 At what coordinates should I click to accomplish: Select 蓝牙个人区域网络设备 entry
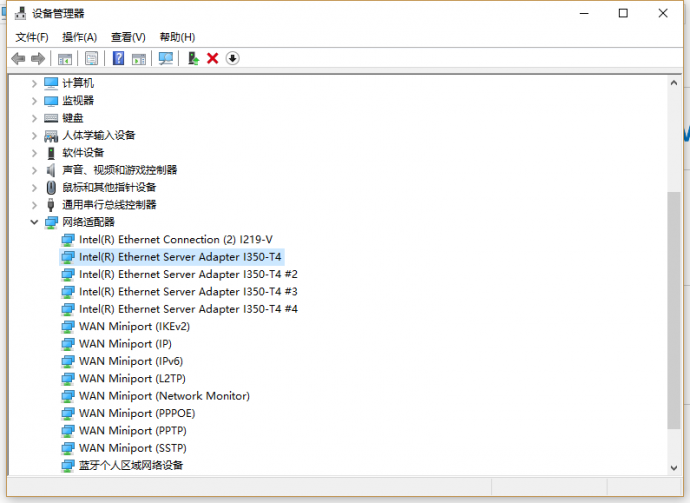click(131, 465)
